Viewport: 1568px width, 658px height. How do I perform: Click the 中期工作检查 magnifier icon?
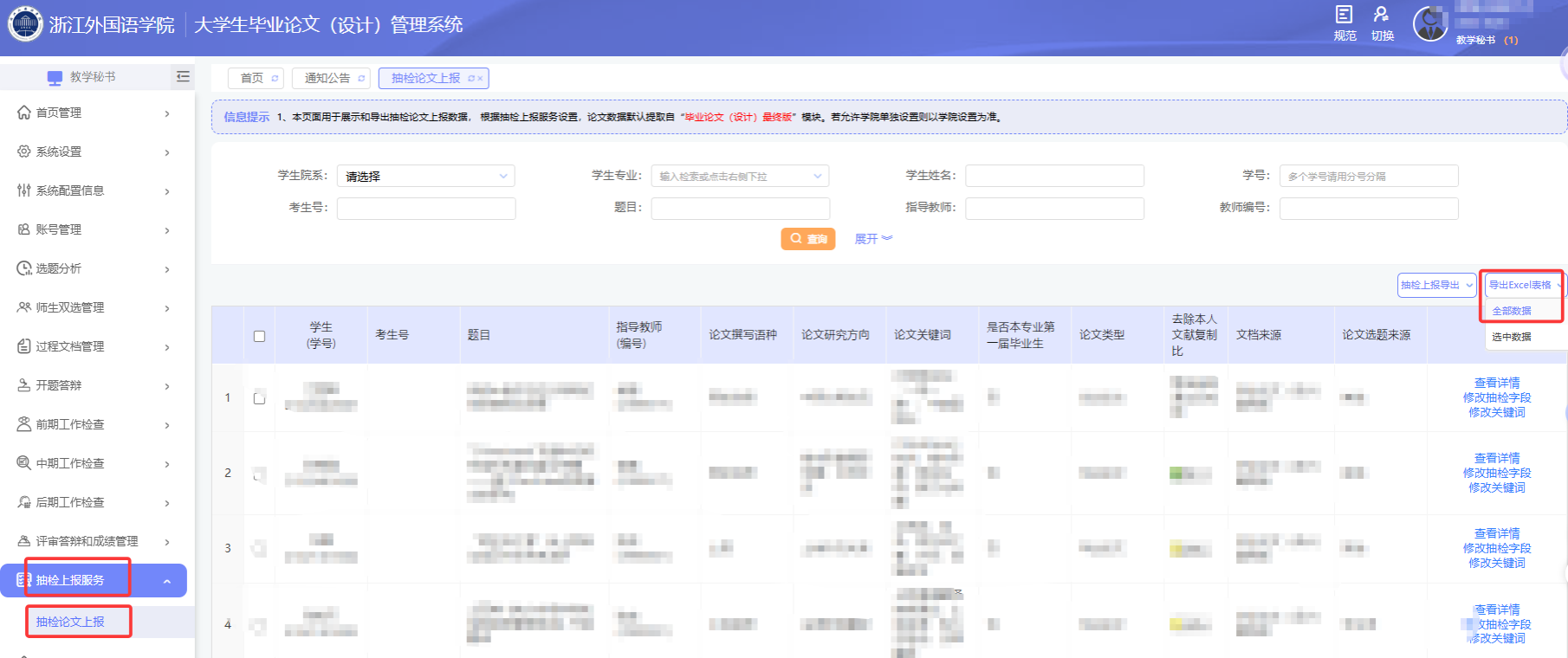(x=24, y=463)
